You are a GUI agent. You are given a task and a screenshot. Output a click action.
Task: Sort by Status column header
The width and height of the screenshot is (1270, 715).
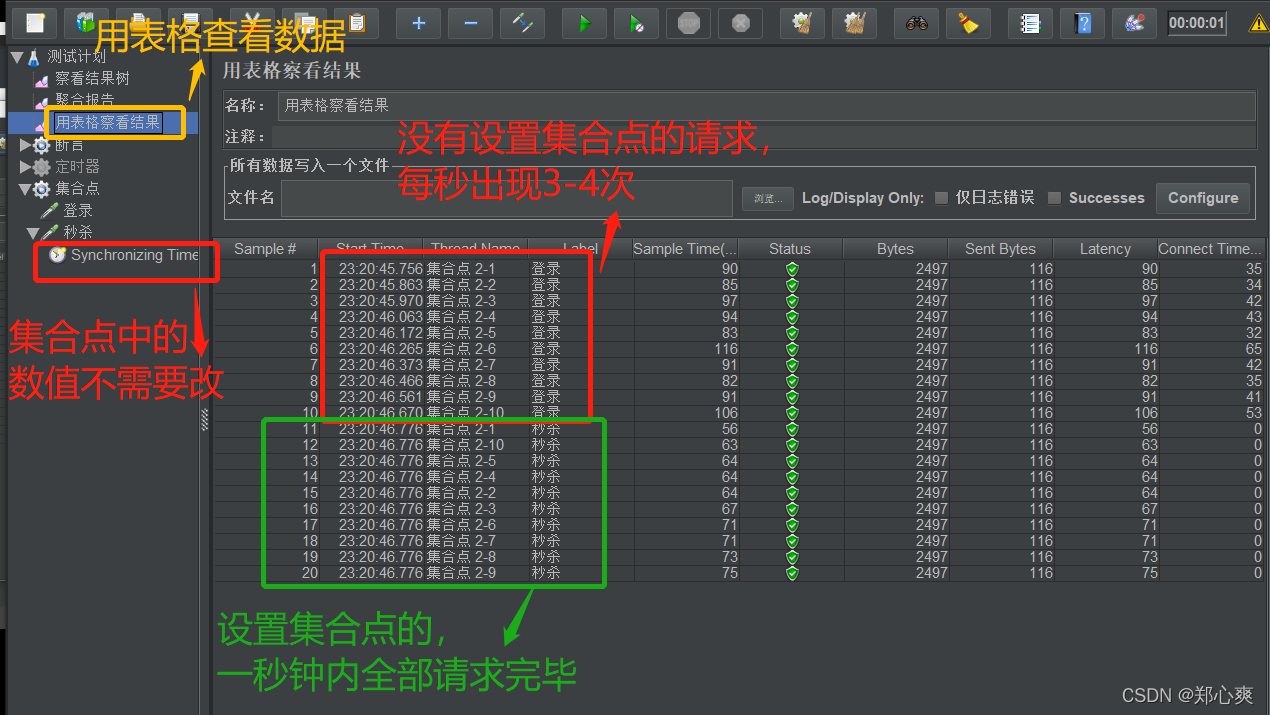click(x=790, y=249)
